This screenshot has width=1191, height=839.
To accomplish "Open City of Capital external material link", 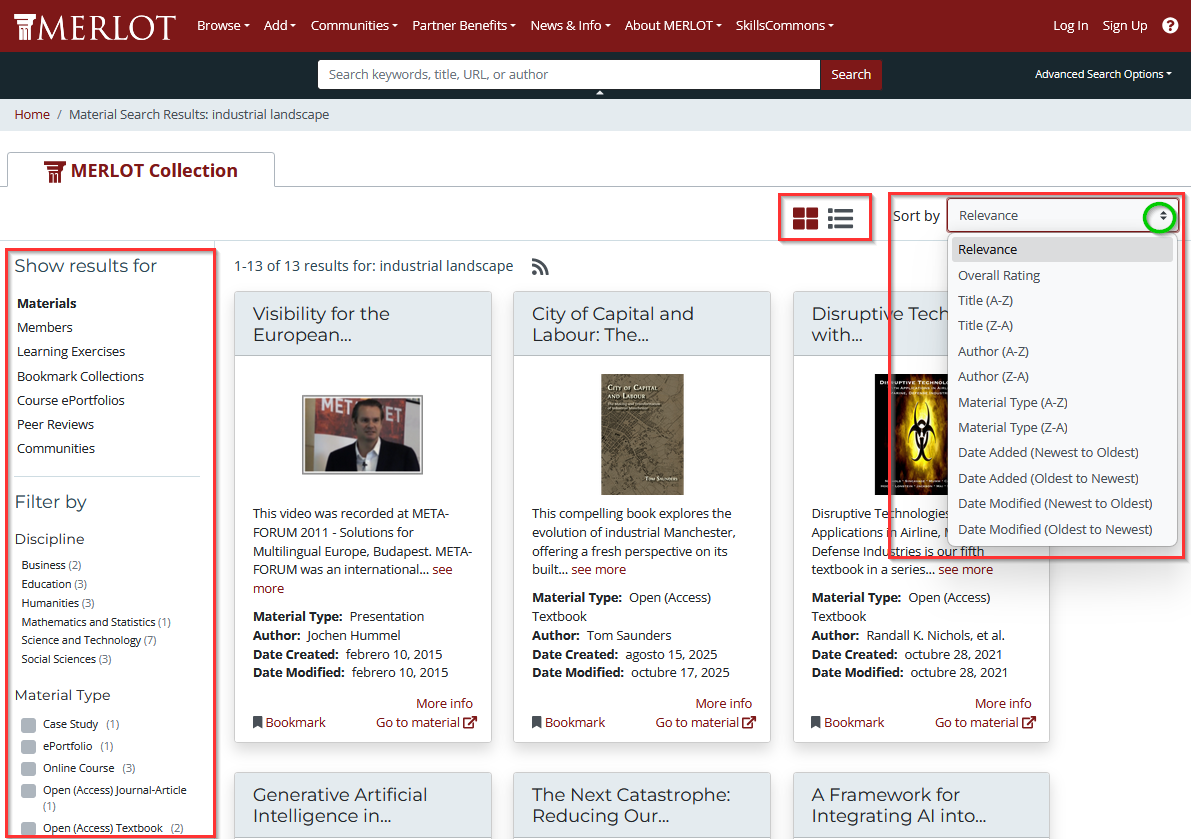I will click(705, 722).
